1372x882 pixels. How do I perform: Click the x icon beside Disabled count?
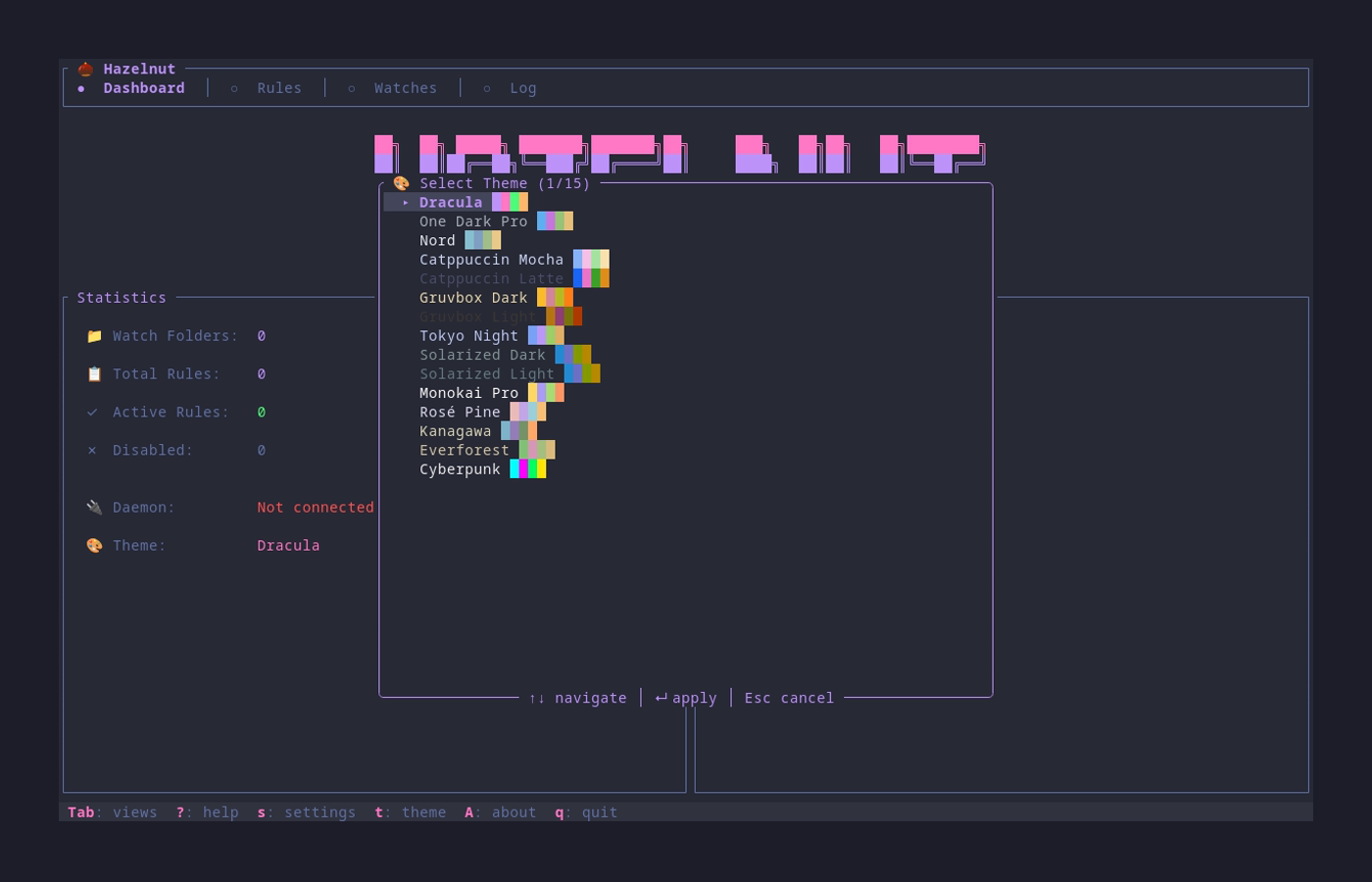pyautogui.click(x=93, y=450)
